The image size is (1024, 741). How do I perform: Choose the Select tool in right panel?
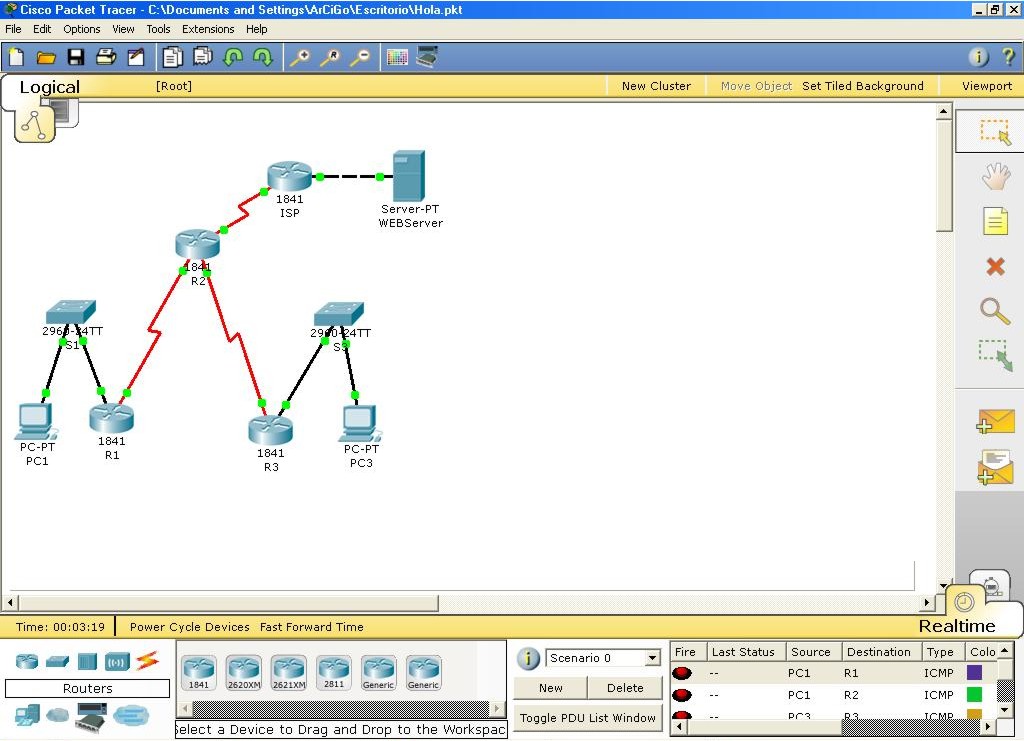pyautogui.click(x=995, y=131)
